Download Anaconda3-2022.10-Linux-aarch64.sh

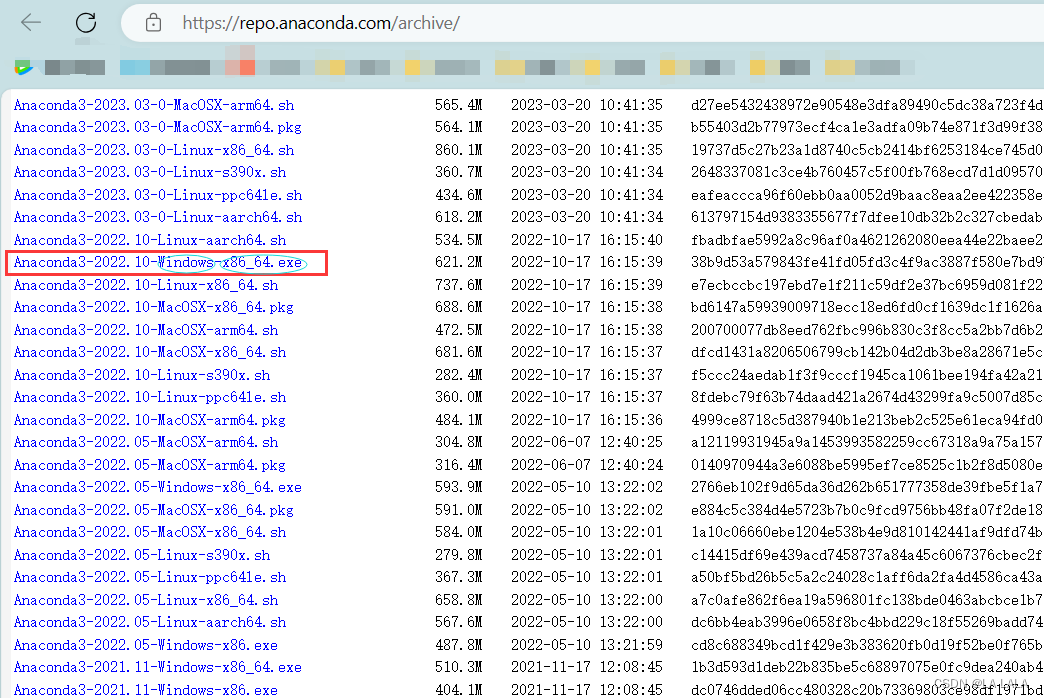pos(150,240)
